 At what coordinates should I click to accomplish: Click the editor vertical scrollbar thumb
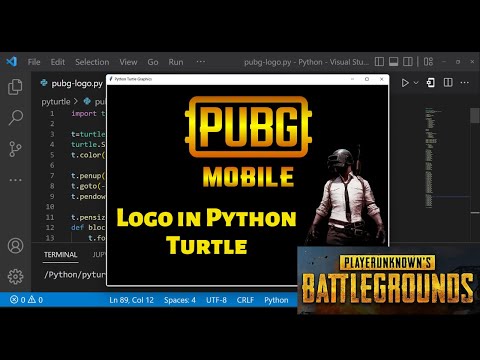tap(475, 116)
